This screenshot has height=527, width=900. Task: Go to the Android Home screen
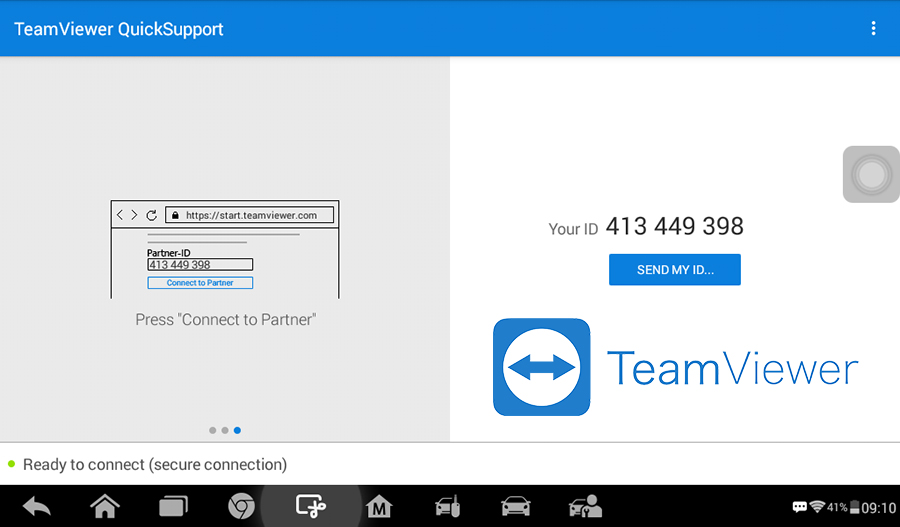click(105, 507)
